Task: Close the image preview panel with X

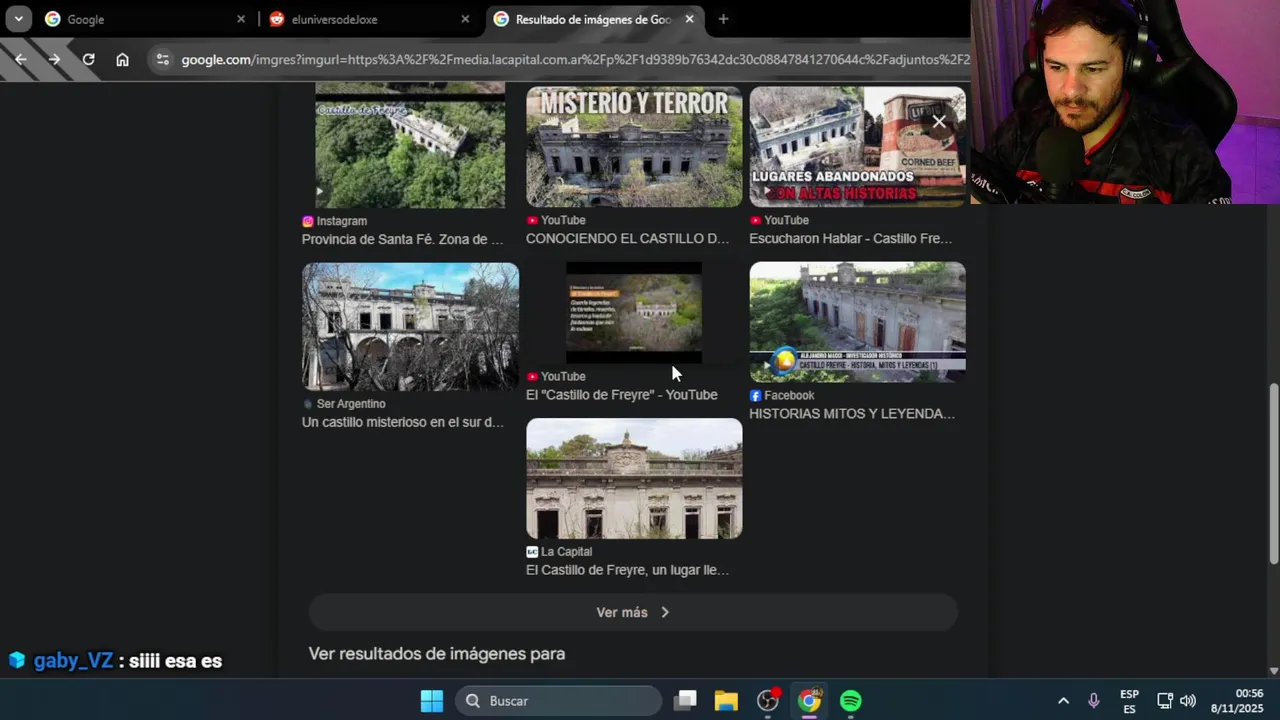Action: pos(939,122)
